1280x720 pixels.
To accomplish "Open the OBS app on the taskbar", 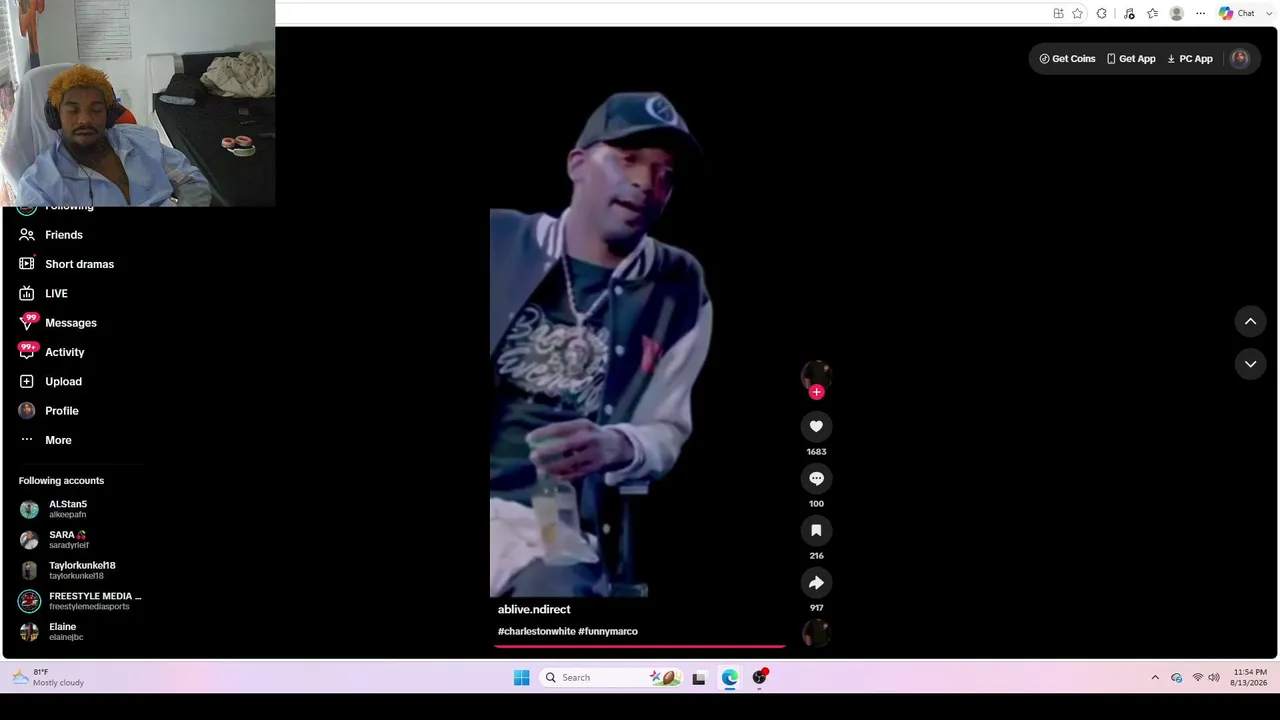I will [x=760, y=678].
